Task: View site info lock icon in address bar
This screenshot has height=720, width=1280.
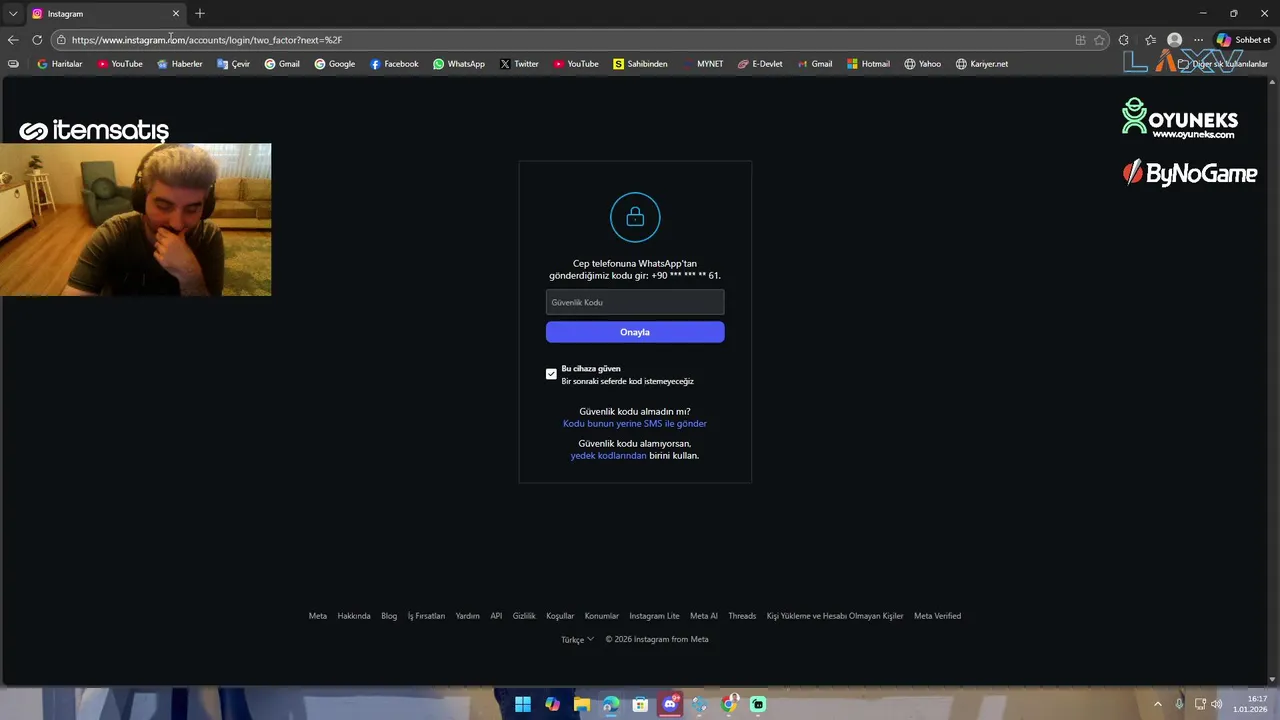Action: (x=61, y=40)
